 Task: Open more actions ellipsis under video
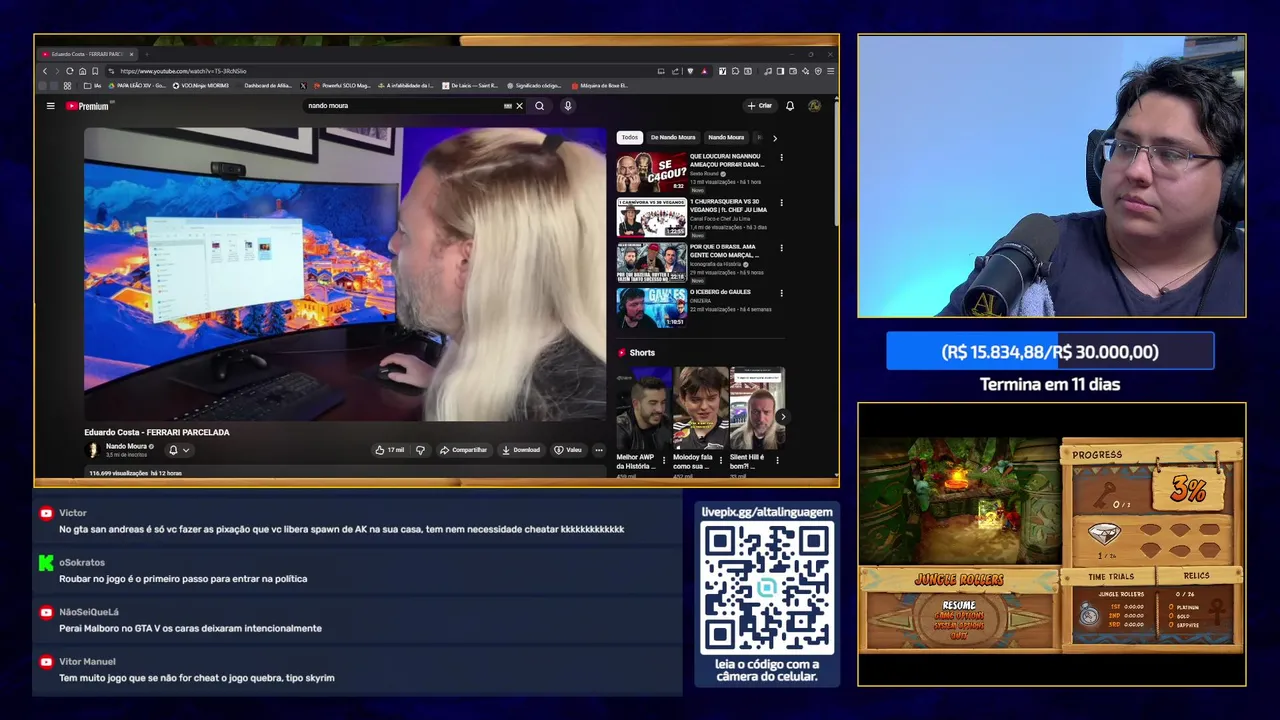point(599,450)
